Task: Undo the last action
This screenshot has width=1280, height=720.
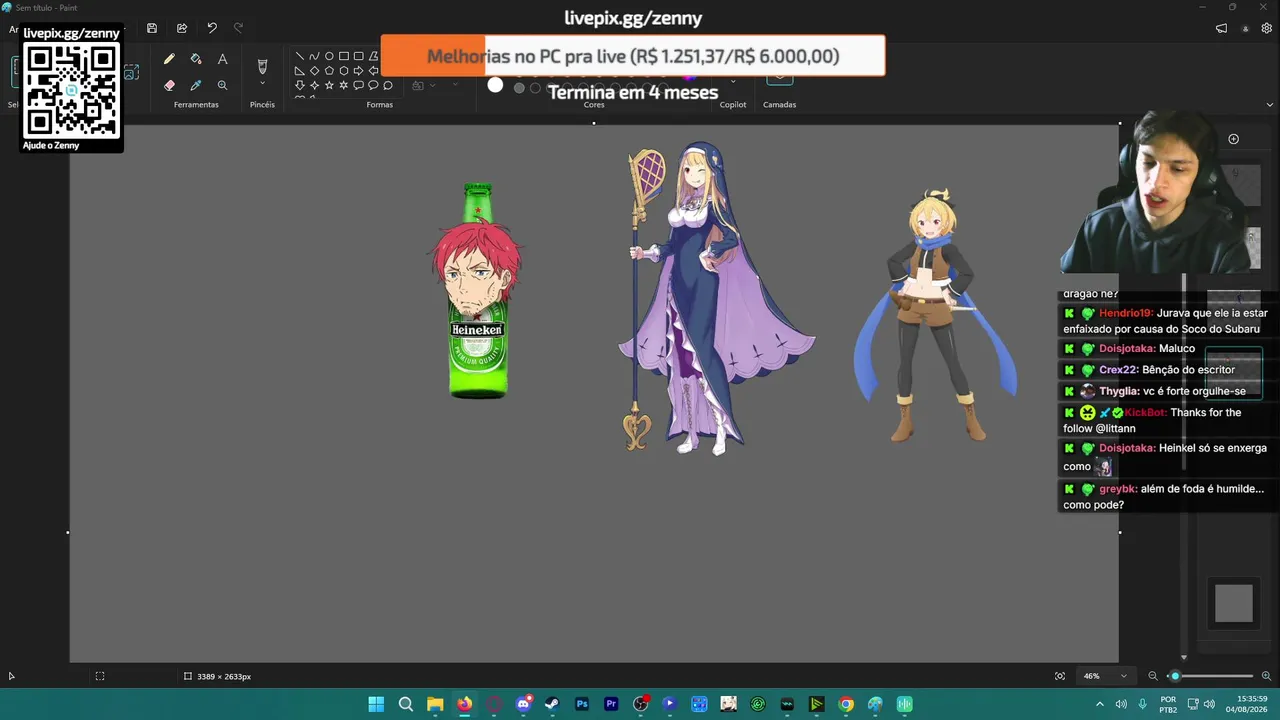Action: point(212,28)
